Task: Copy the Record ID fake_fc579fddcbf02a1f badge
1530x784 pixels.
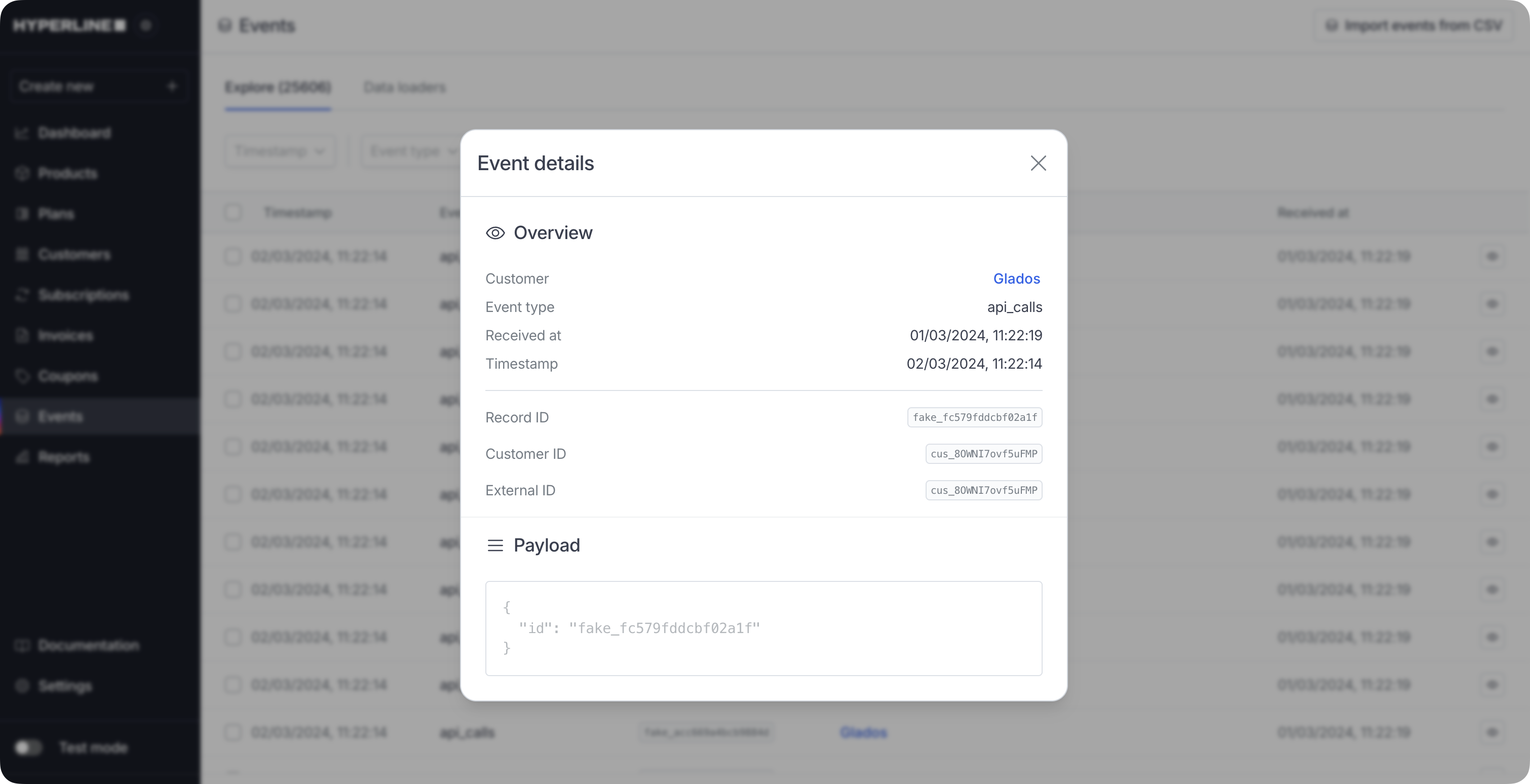Action: 974,417
